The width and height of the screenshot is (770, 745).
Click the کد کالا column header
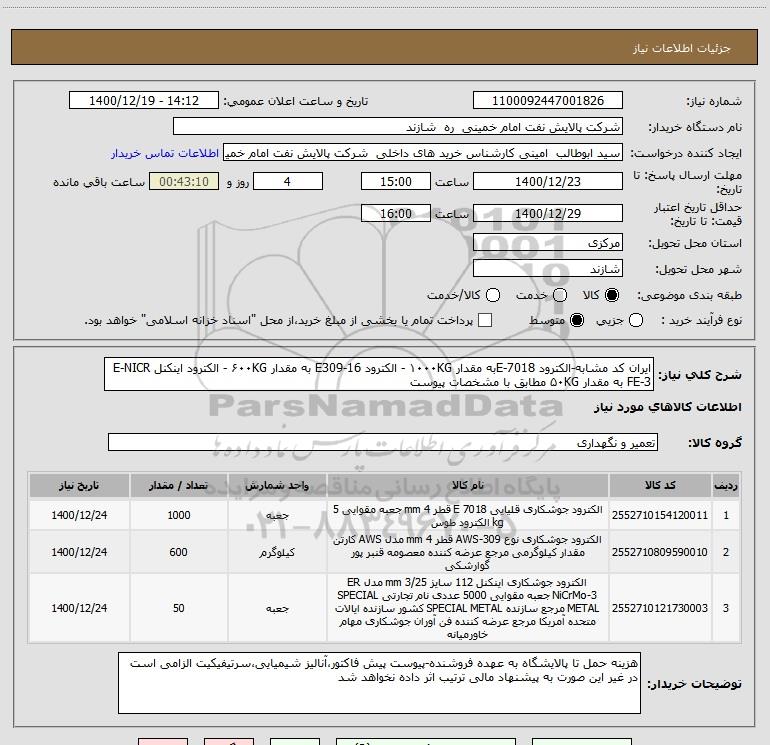(x=660, y=485)
